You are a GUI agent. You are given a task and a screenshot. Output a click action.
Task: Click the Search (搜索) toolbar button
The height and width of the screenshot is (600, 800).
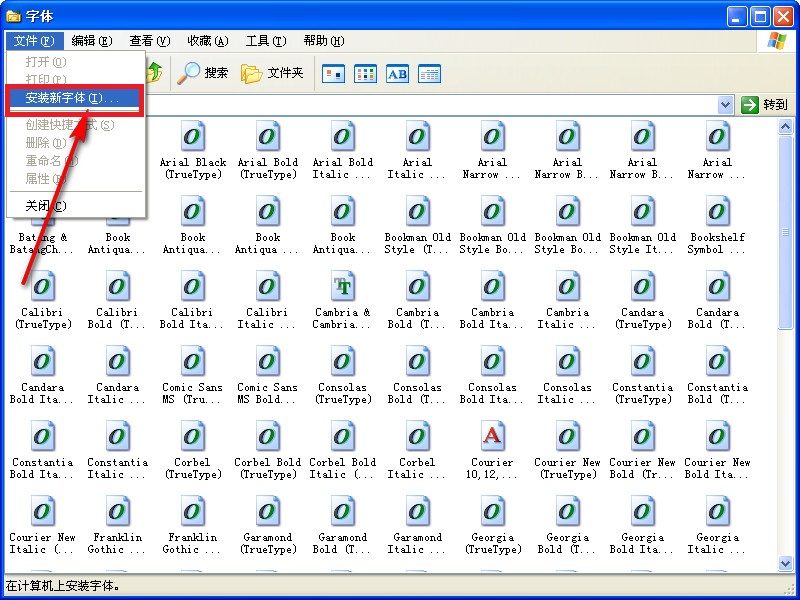click(203, 73)
